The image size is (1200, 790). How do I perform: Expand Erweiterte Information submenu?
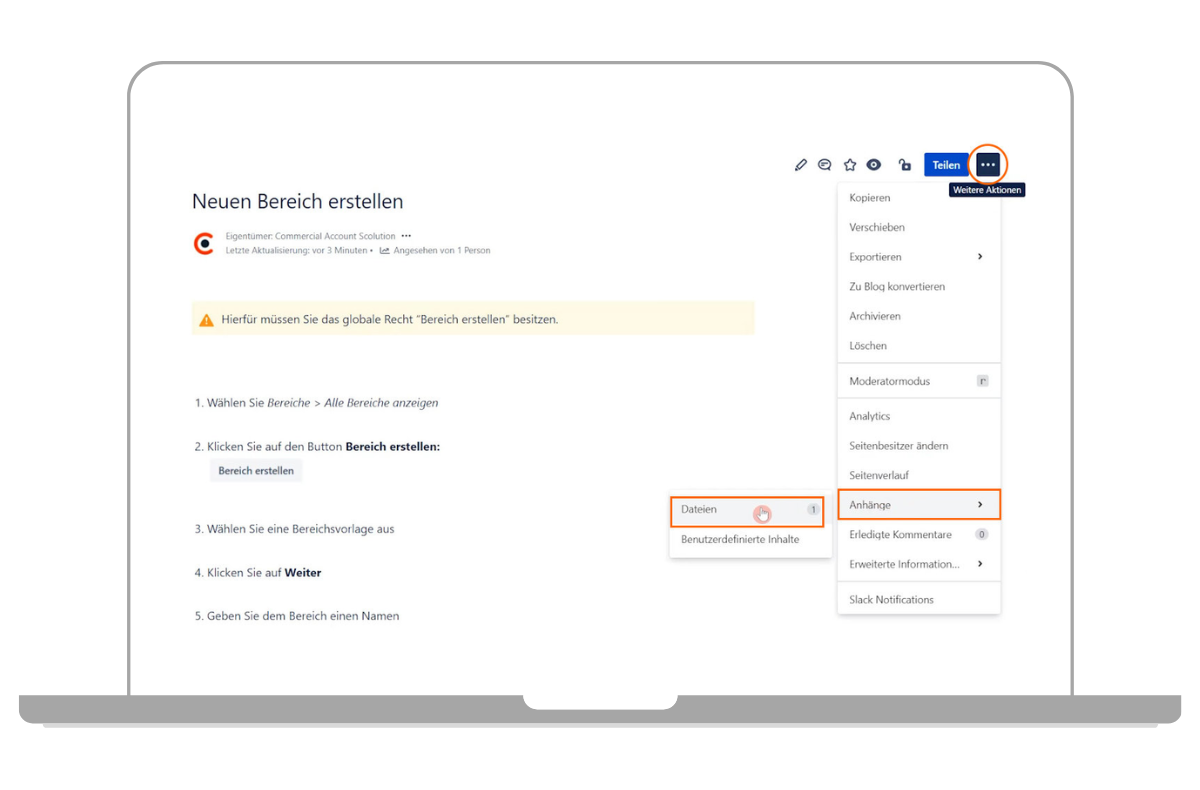click(918, 564)
